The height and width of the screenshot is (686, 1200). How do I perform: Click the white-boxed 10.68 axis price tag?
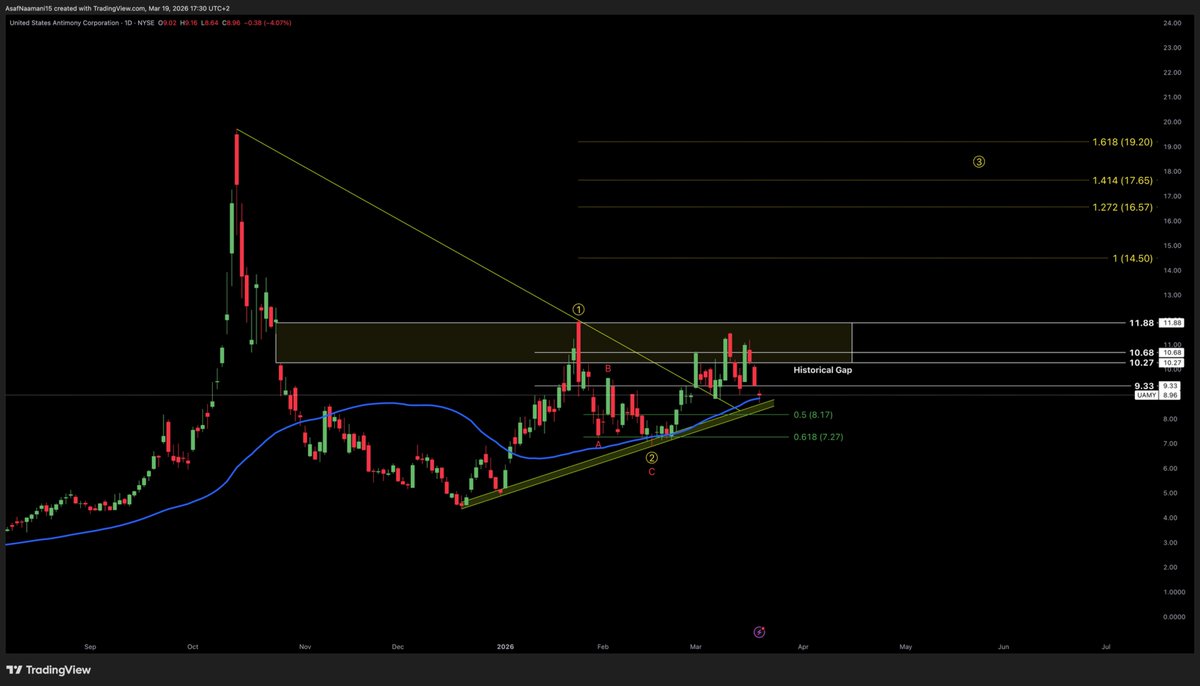[1173, 352]
